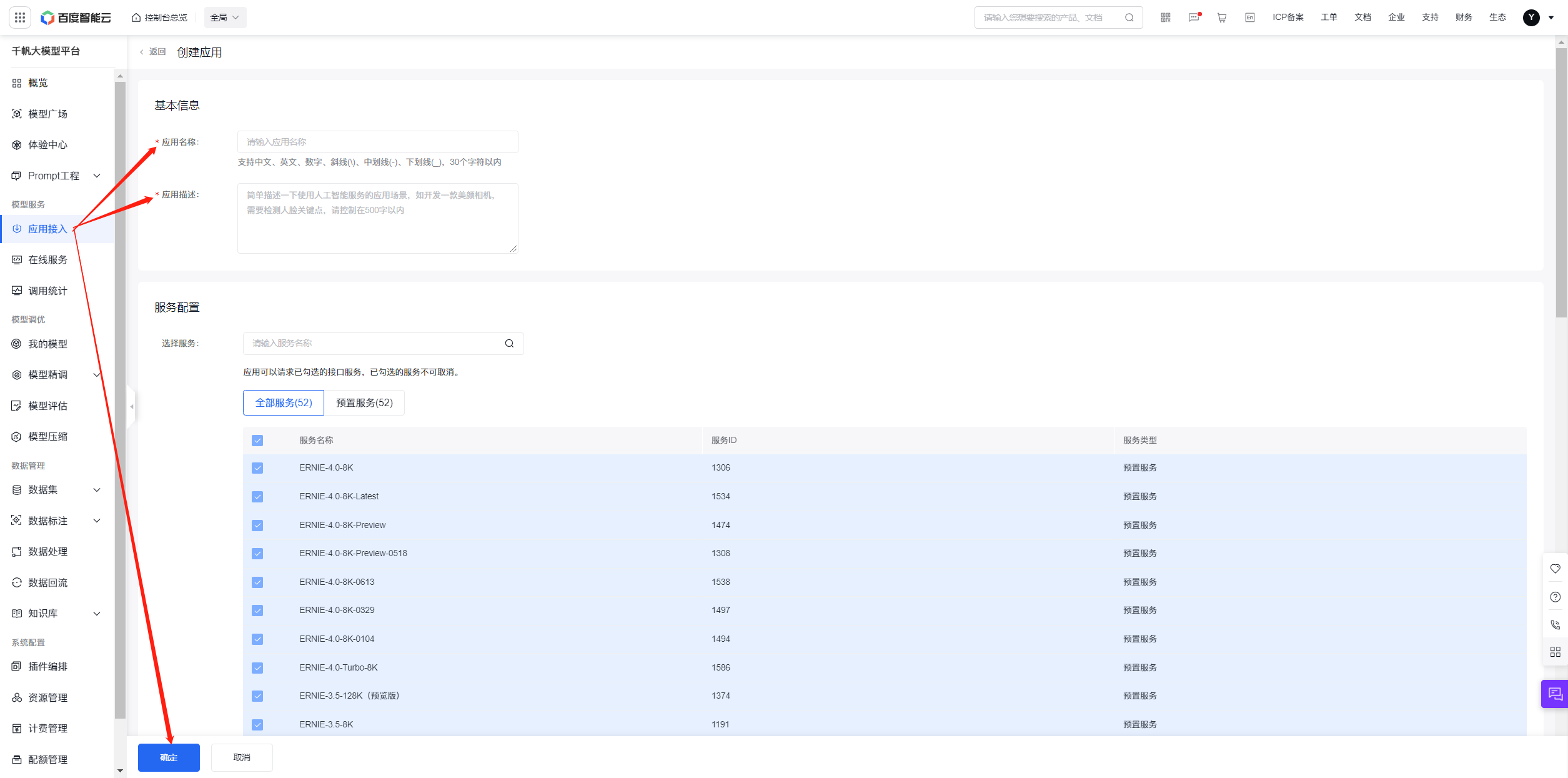Expand the Prompt工程 submenu
1568x778 pixels.
(97, 176)
